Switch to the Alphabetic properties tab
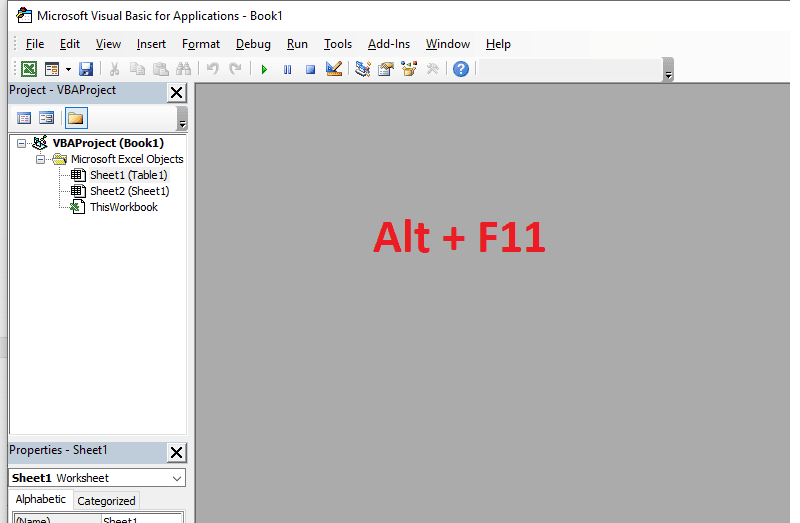This screenshot has width=800, height=523. [40, 500]
